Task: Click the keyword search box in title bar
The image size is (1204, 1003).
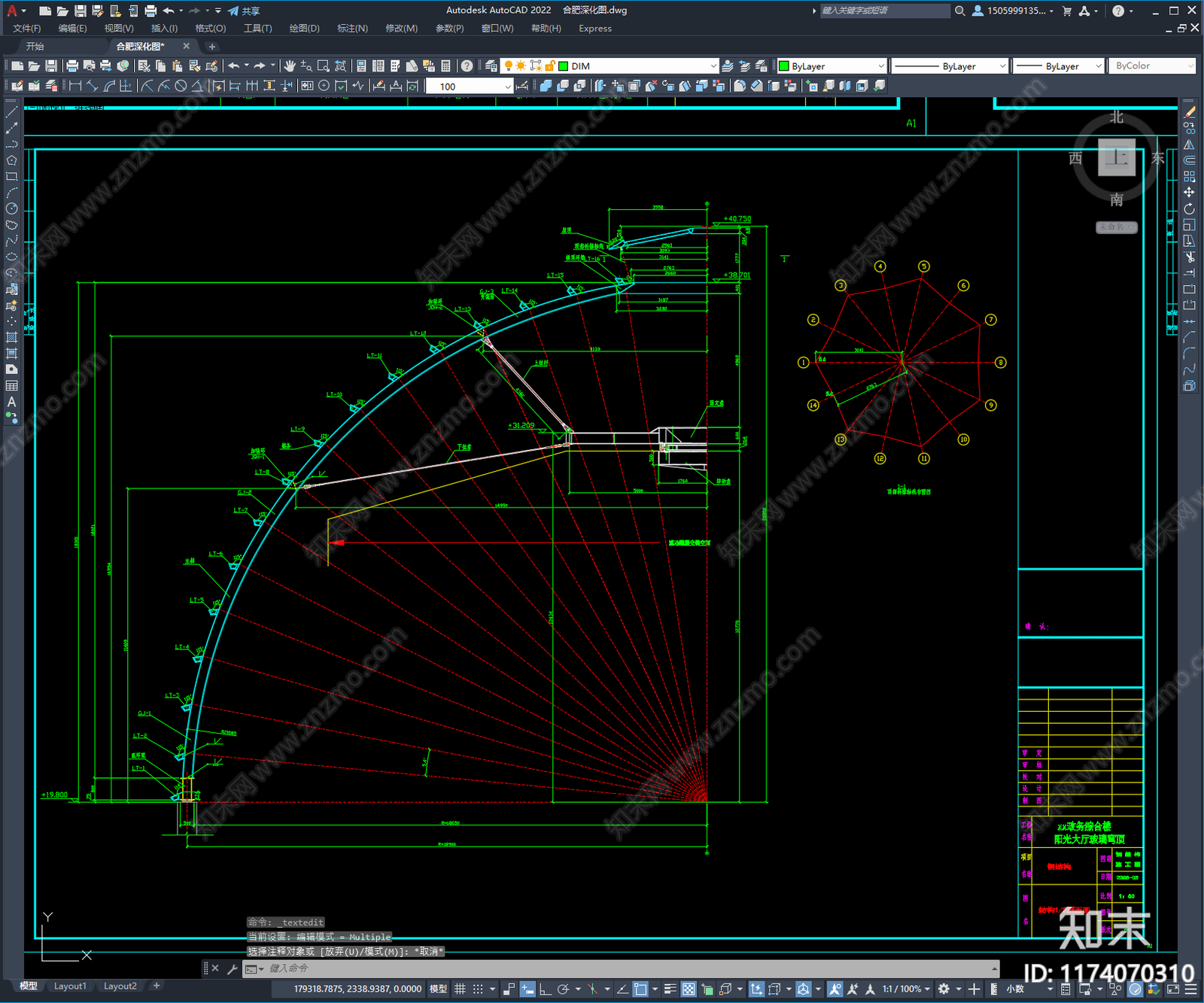Action: coord(885,11)
